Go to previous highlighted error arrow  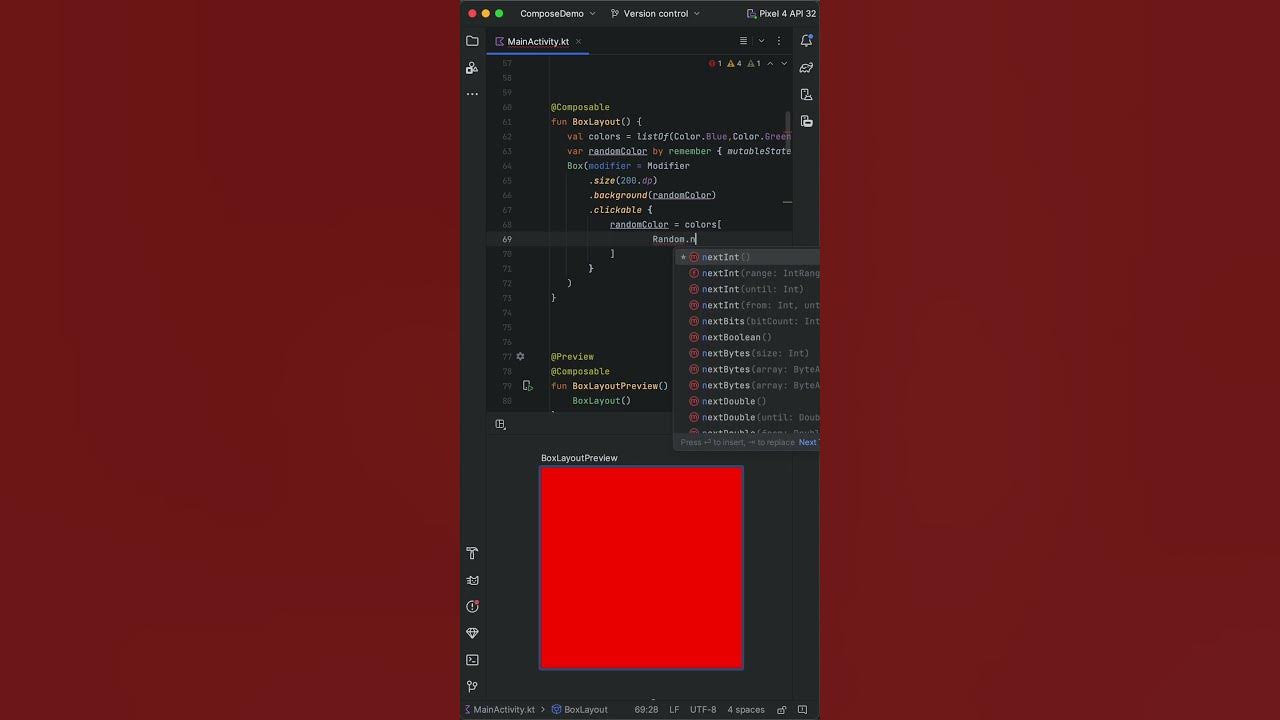tap(770, 64)
